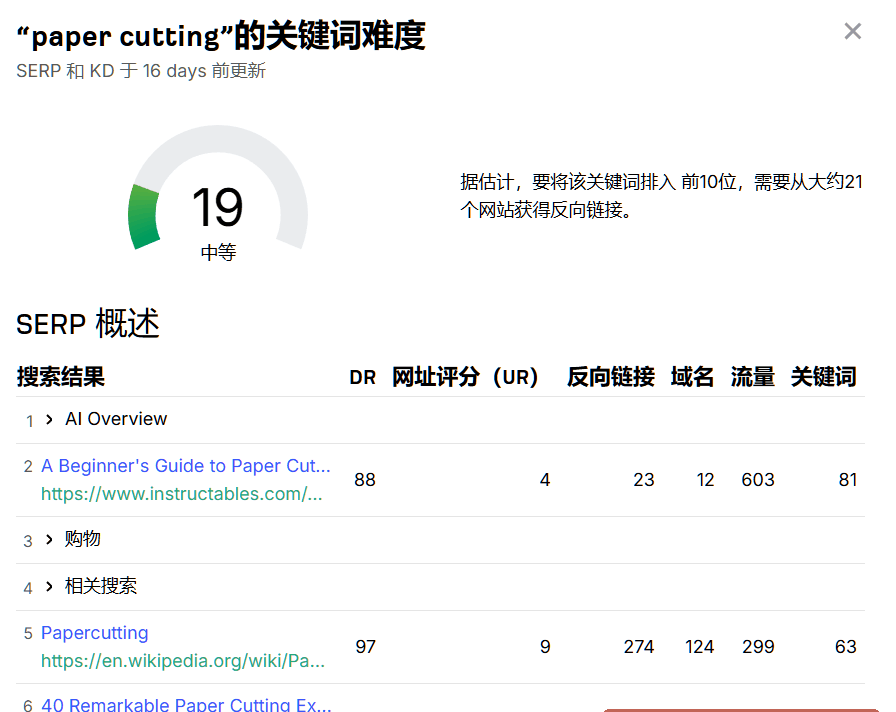Open 40 Remarkable Paper Cutting result
The width and height of the screenshot is (896, 712).
186,704
